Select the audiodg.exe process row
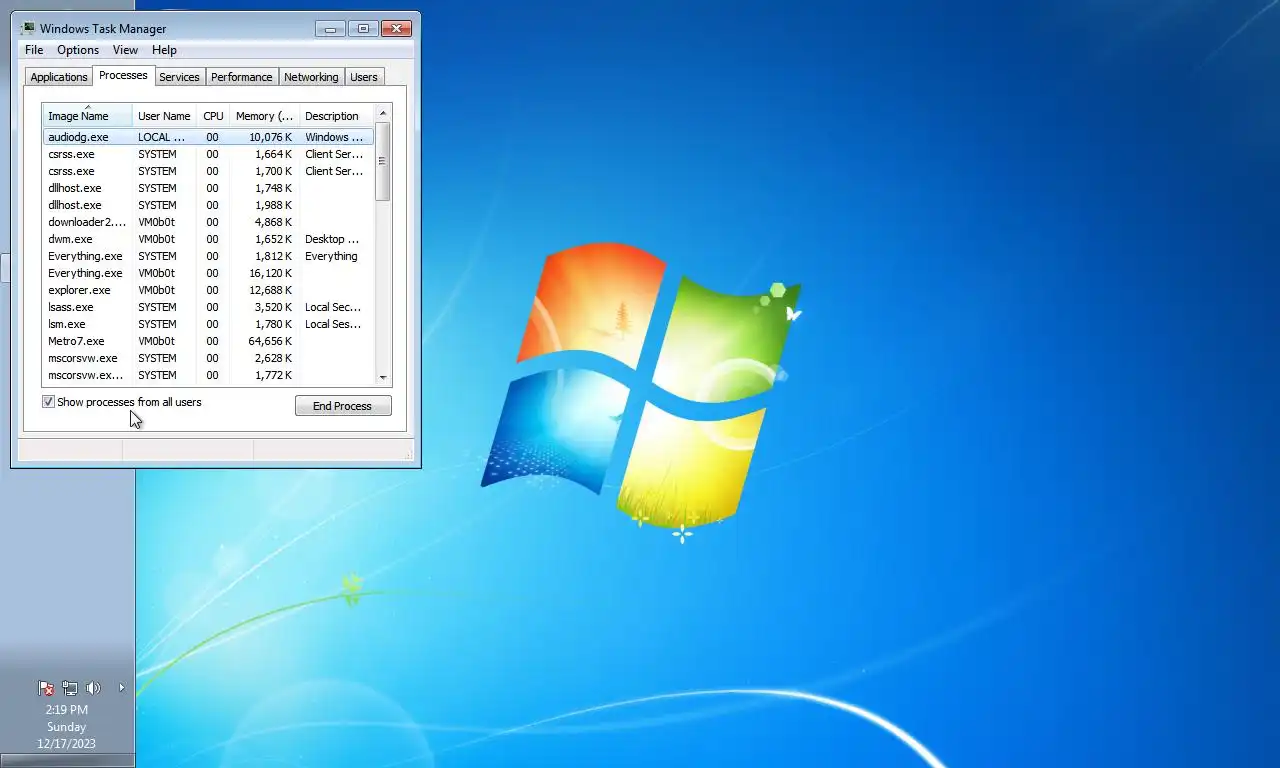This screenshot has width=1280, height=768. [x=208, y=137]
